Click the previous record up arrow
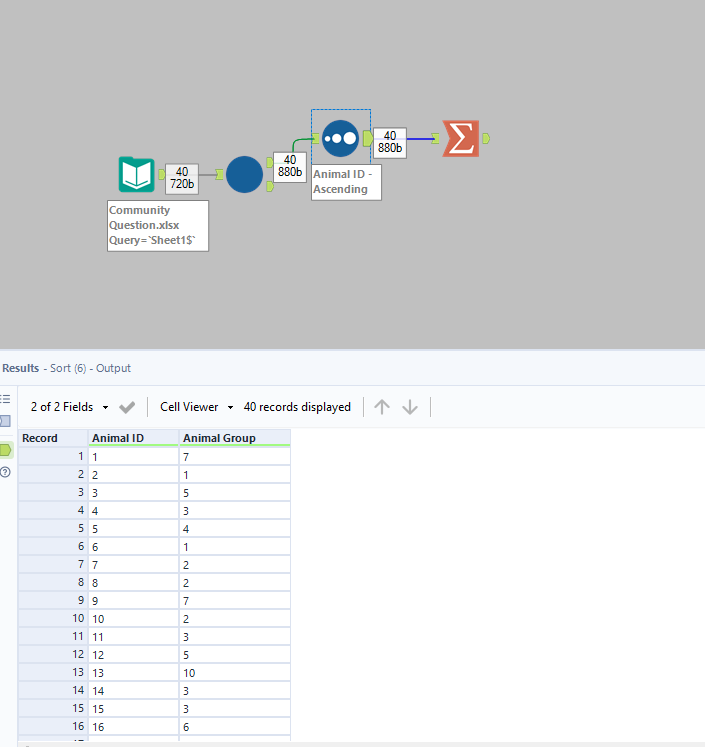Viewport: 705px width, 747px height. [x=382, y=407]
